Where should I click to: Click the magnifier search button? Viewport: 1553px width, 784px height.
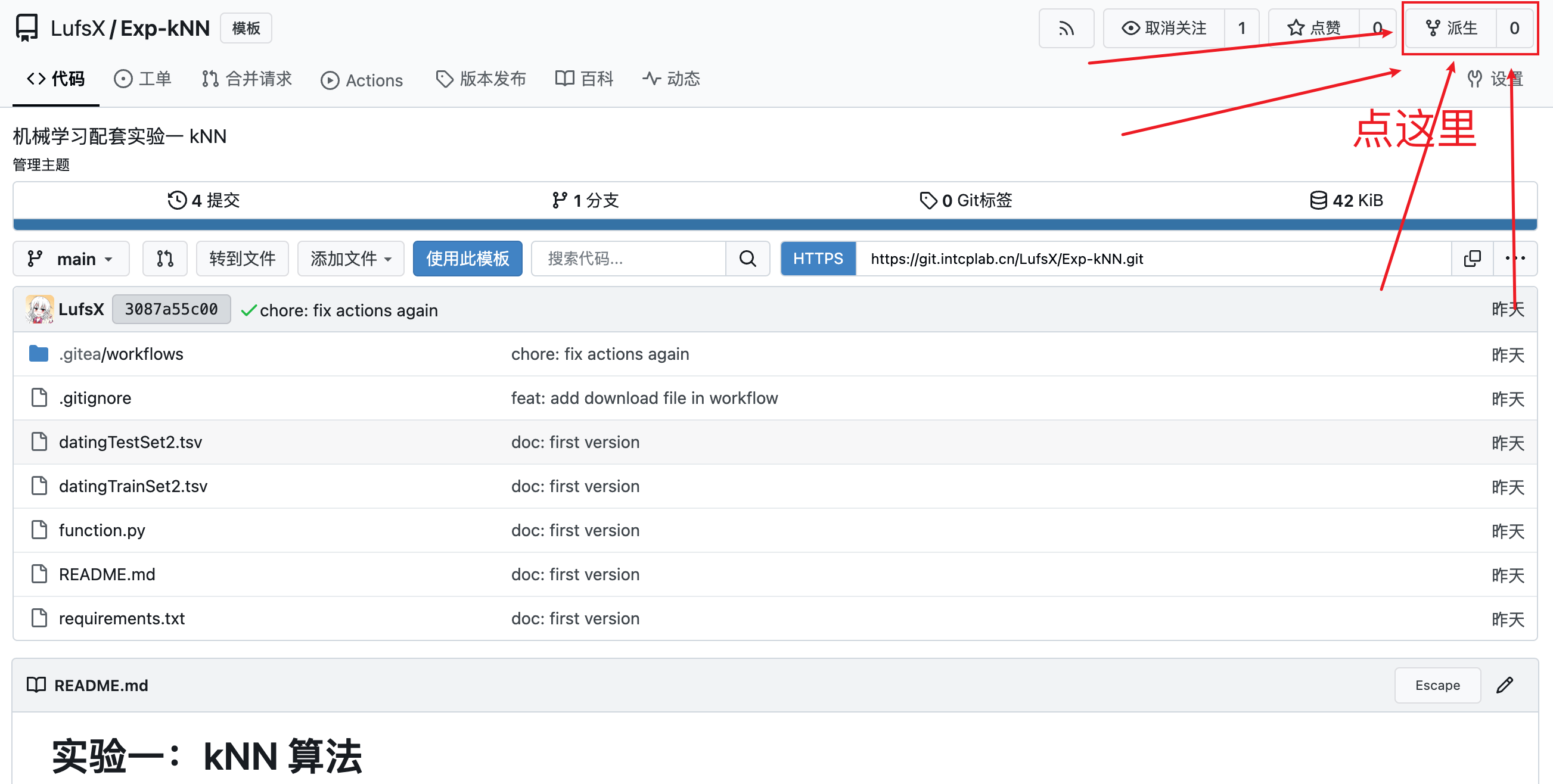pos(747,259)
